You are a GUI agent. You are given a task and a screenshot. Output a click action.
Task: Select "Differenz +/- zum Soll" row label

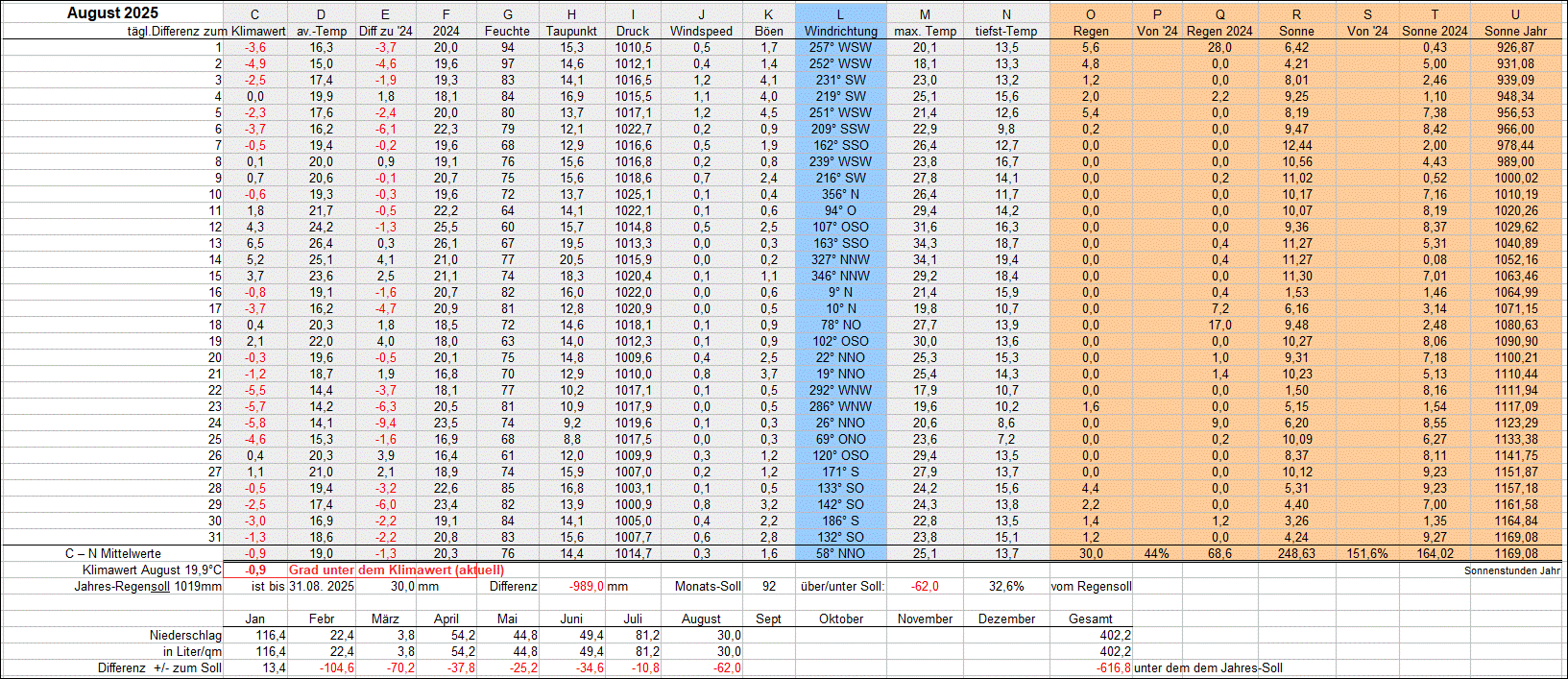(x=159, y=667)
